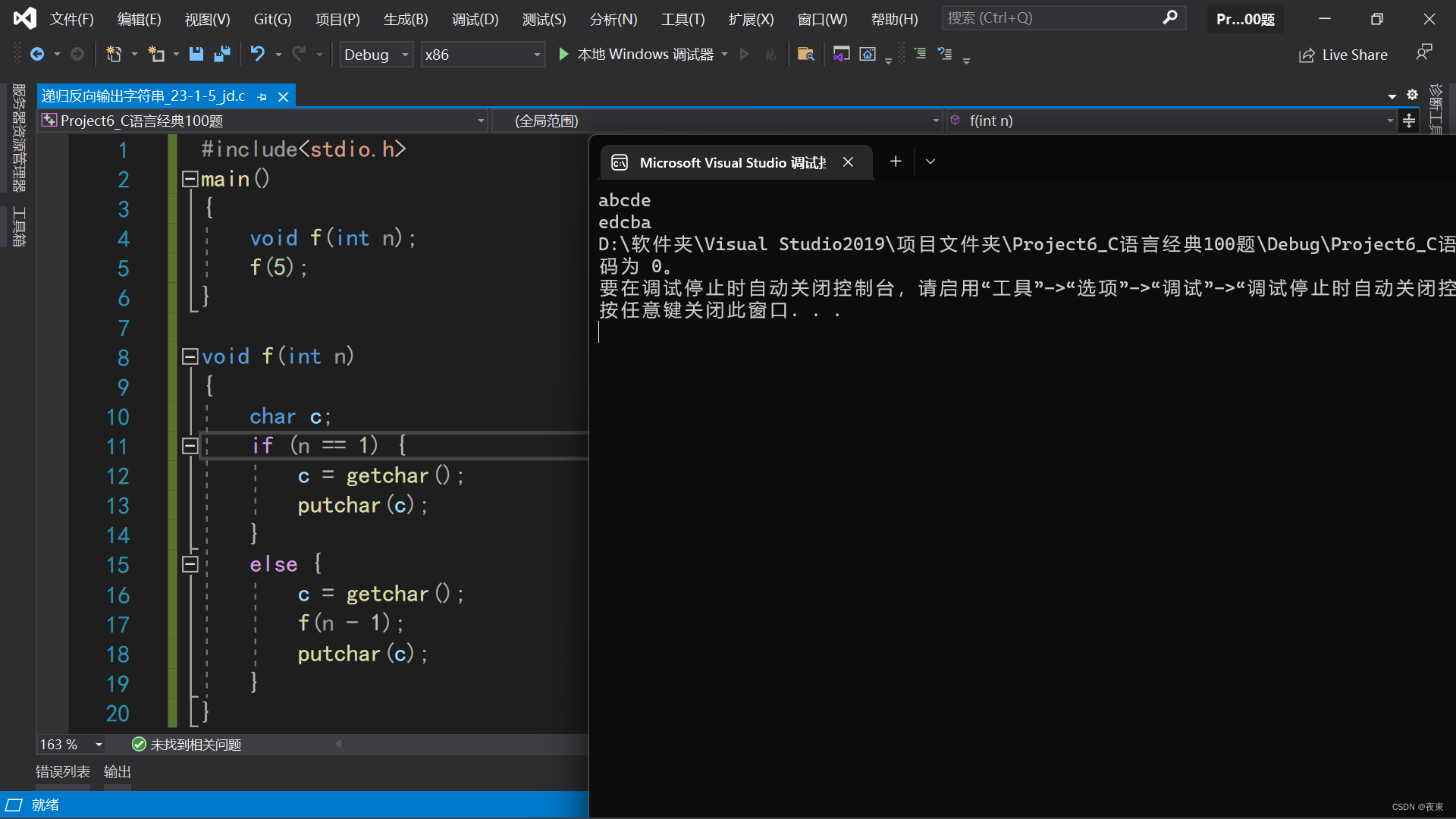Click the Find in Files icon
Viewport: 1456px width, 819px height.
pyautogui.click(x=805, y=54)
